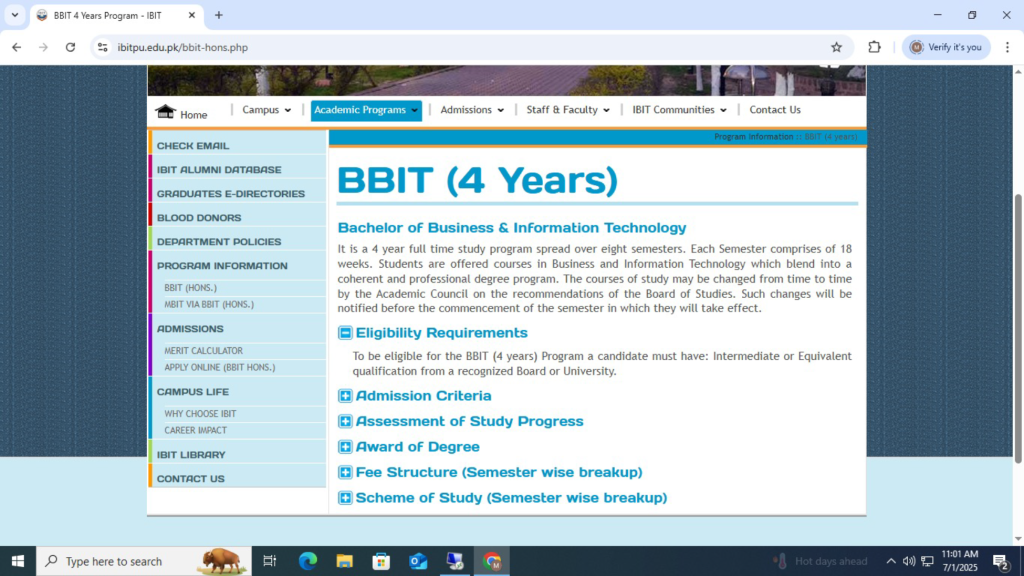
Task: Open Microsoft Store from taskbar
Action: coord(381,561)
